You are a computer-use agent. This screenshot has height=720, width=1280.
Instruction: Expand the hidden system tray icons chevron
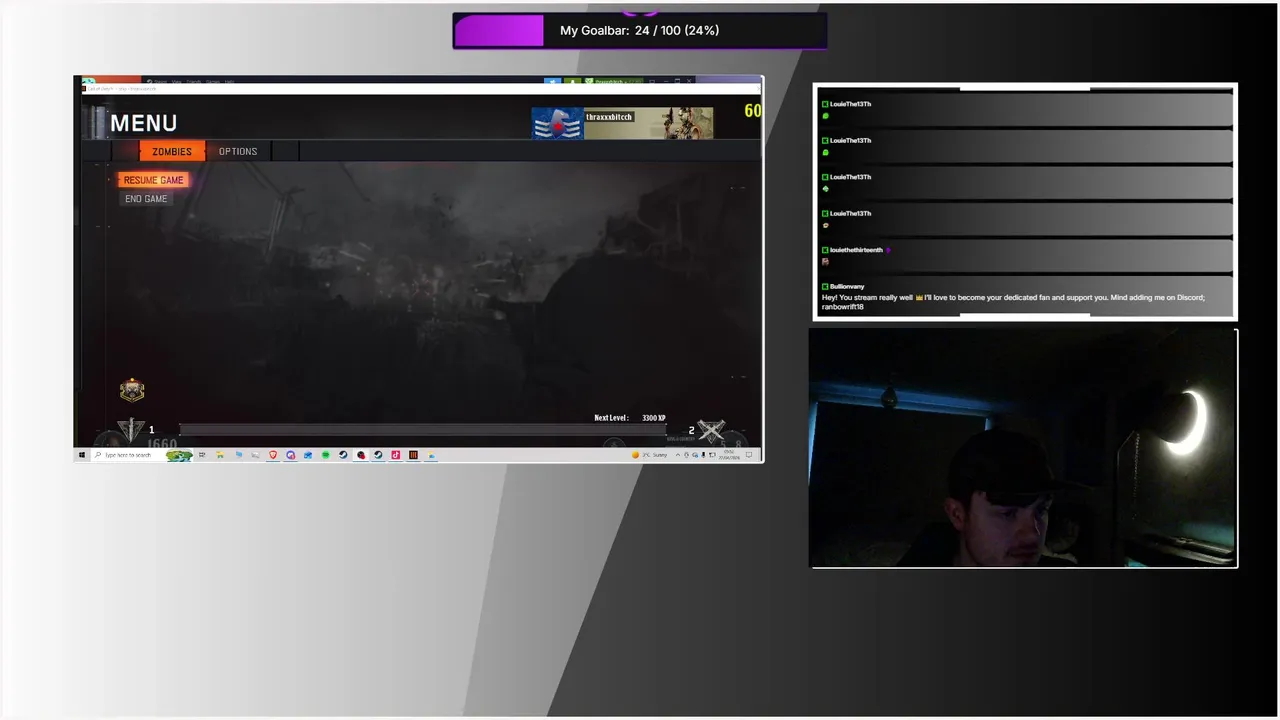pos(678,455)
